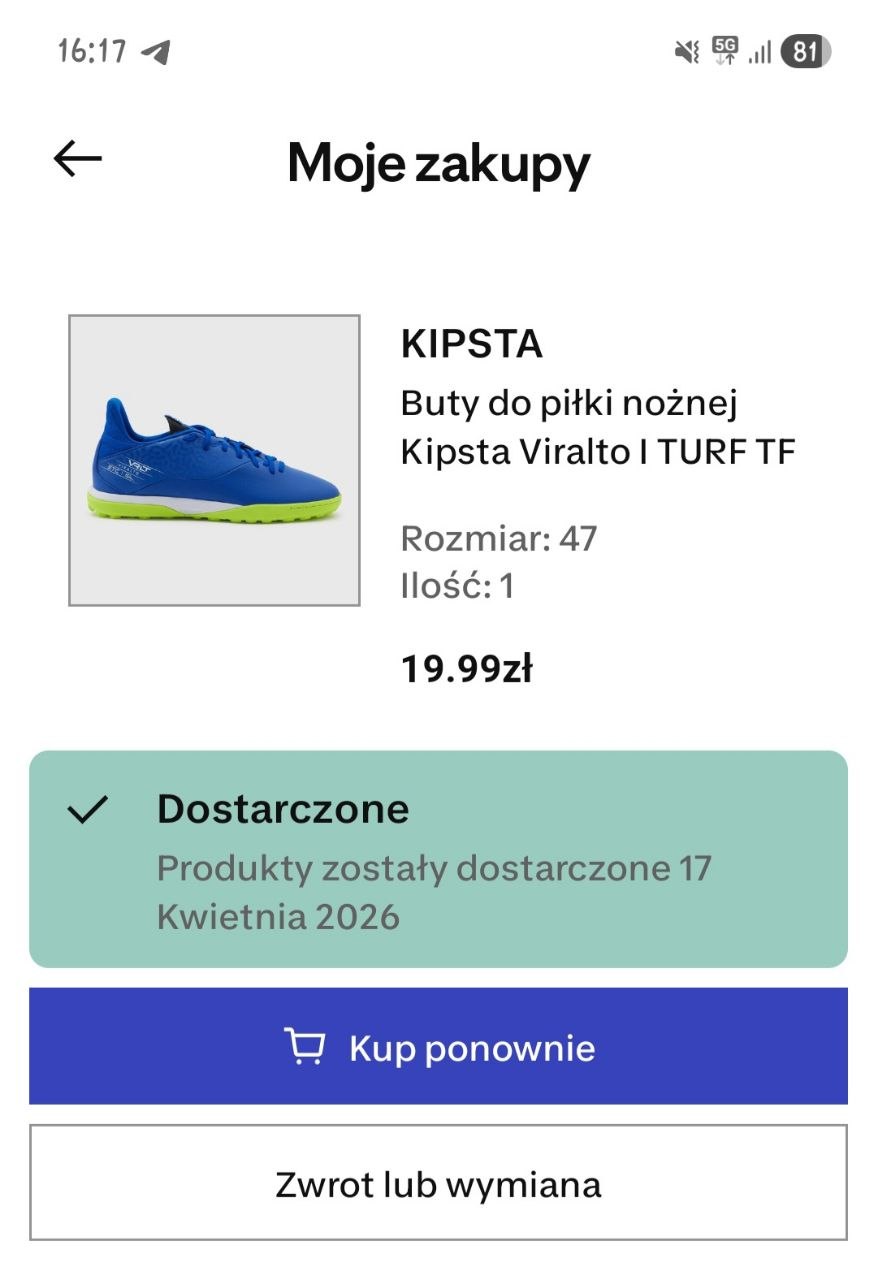Tap the battery level indicator showing 81

pos(806,51)
